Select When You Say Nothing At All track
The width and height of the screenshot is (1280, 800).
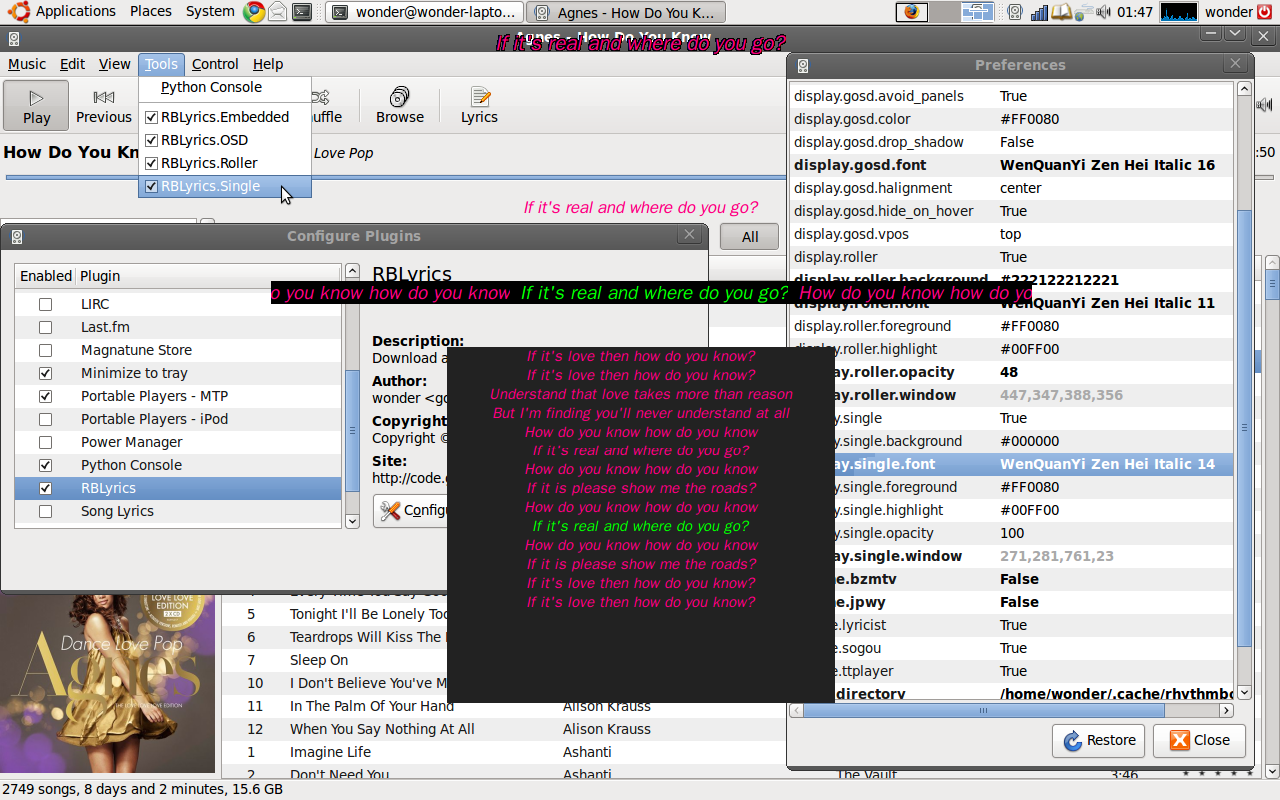[382, 729]
